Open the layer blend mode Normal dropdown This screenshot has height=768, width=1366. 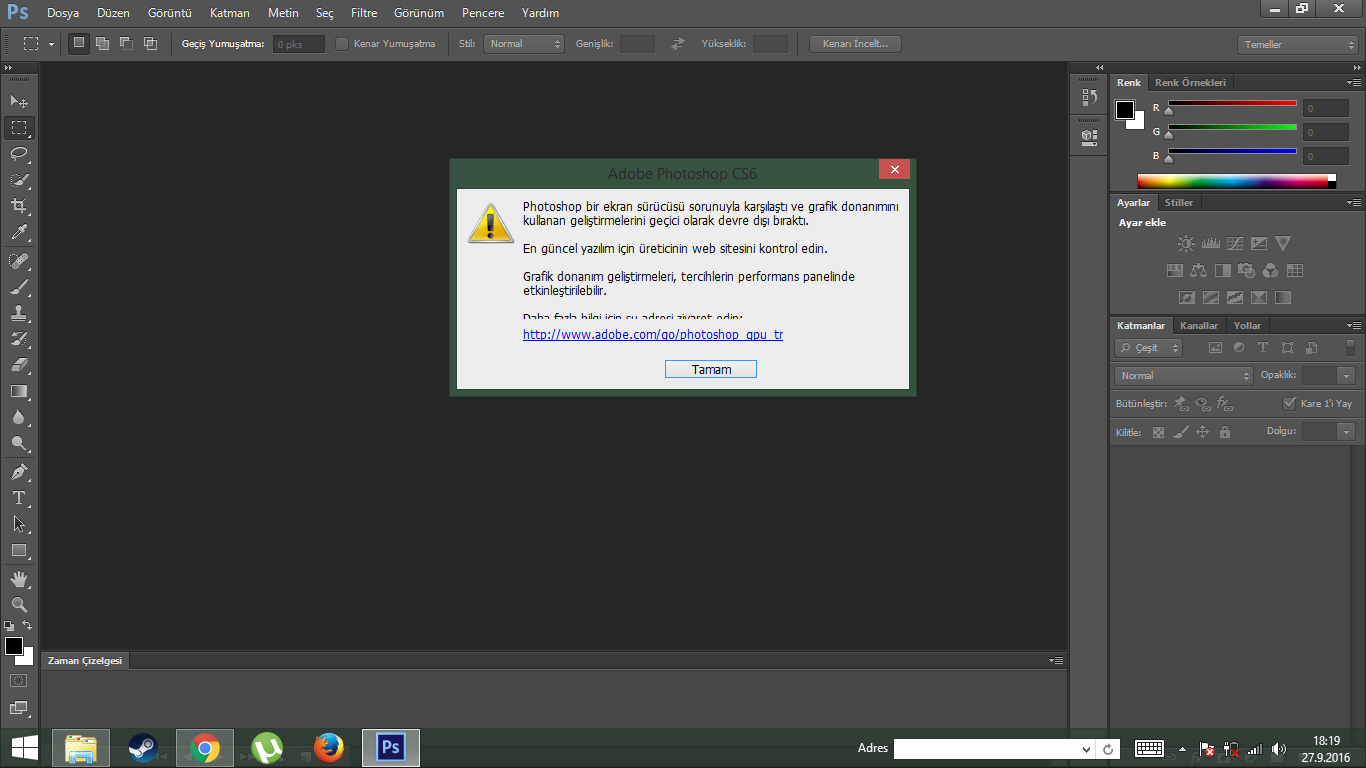click(x=1183, y=375)
